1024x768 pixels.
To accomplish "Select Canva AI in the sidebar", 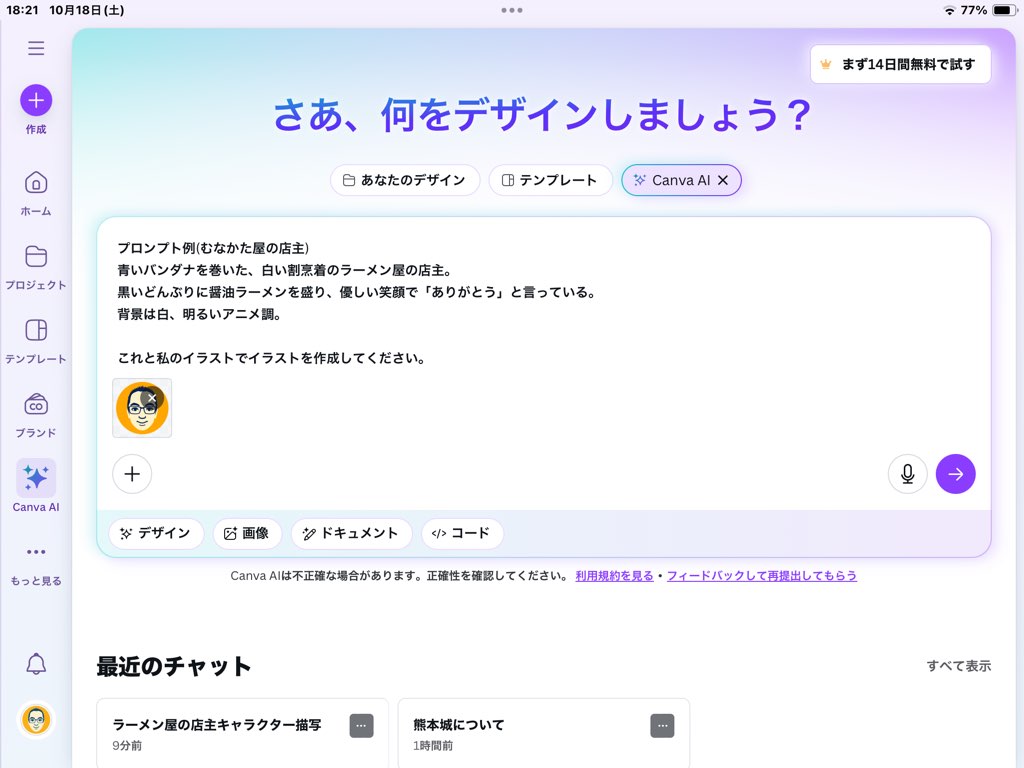I will pyautogui.click(x=36, y=486).
